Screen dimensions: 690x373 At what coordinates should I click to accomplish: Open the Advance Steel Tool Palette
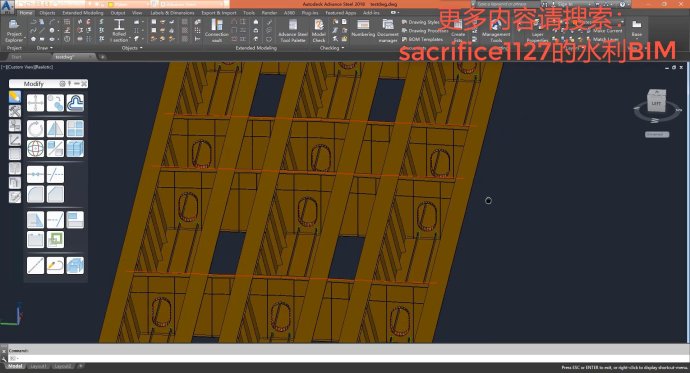click(x=293, y=30)
